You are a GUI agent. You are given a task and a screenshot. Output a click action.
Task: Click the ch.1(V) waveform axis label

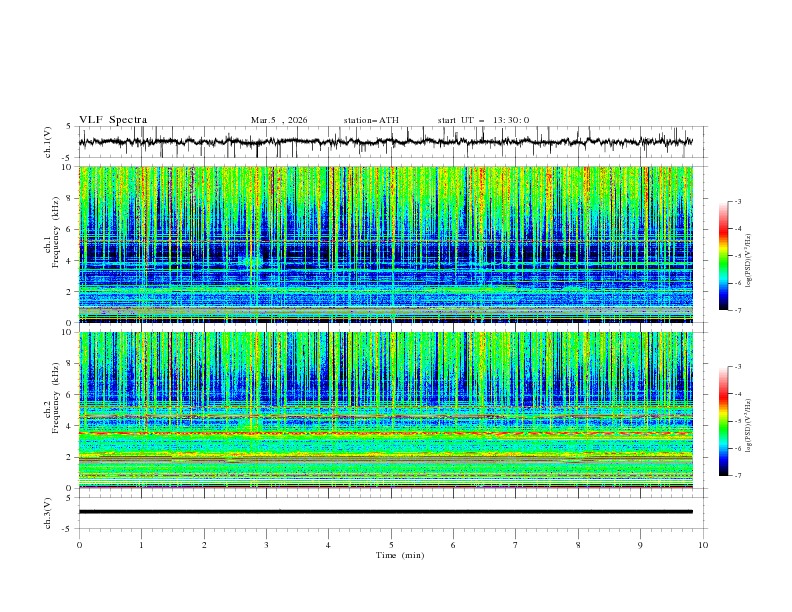(48, 142)
